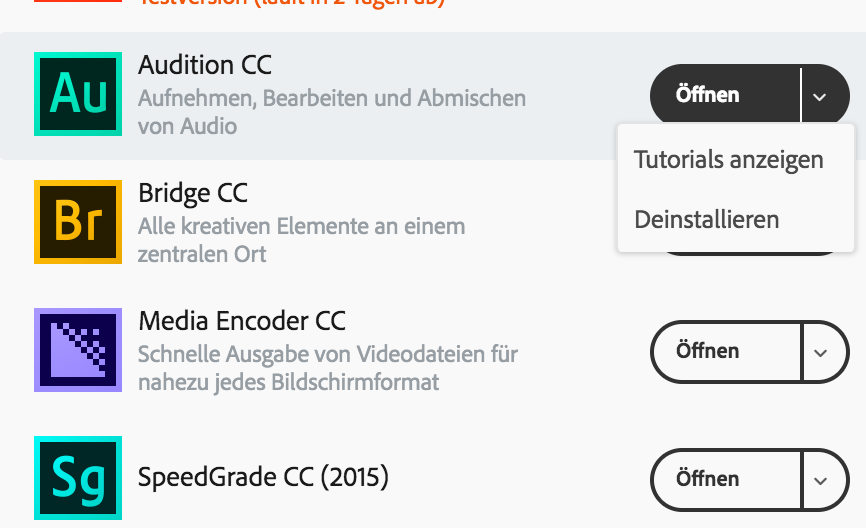Click the Bridge CC app icon
Viewport: 866px width, 528px height.
[x=78, y=221]
